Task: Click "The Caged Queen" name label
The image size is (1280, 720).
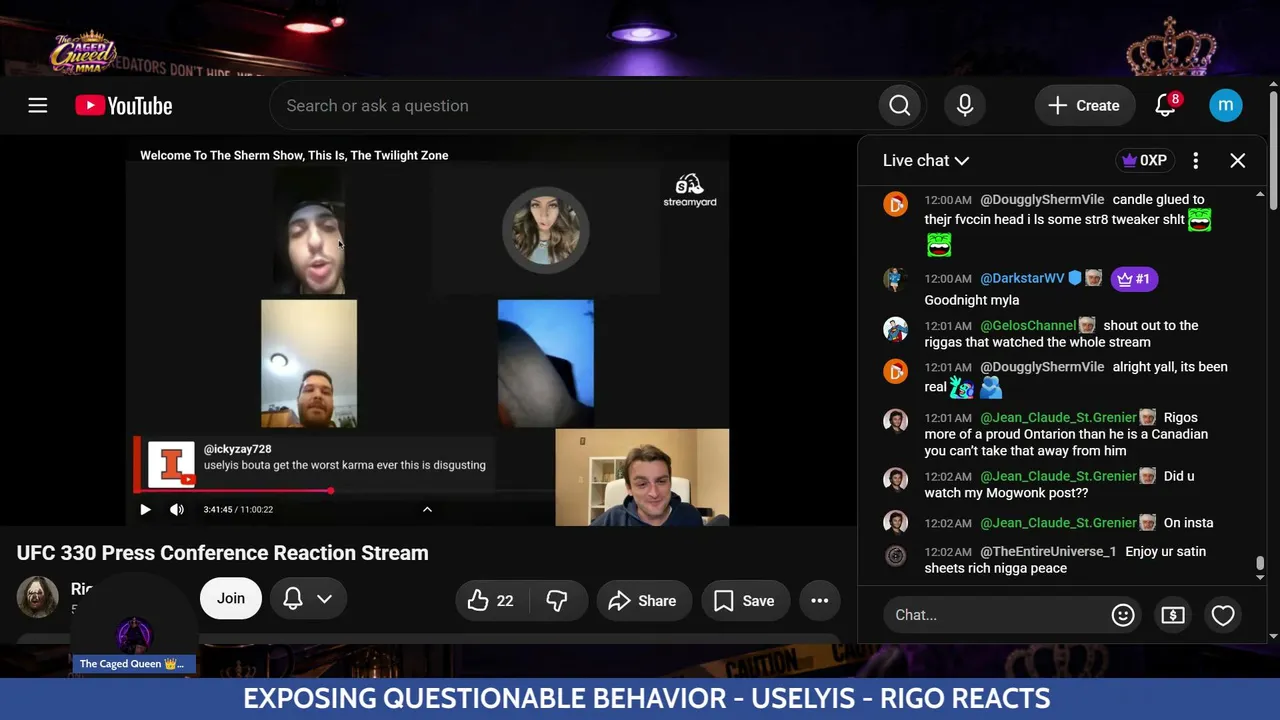Action: [x=132, y=664]
